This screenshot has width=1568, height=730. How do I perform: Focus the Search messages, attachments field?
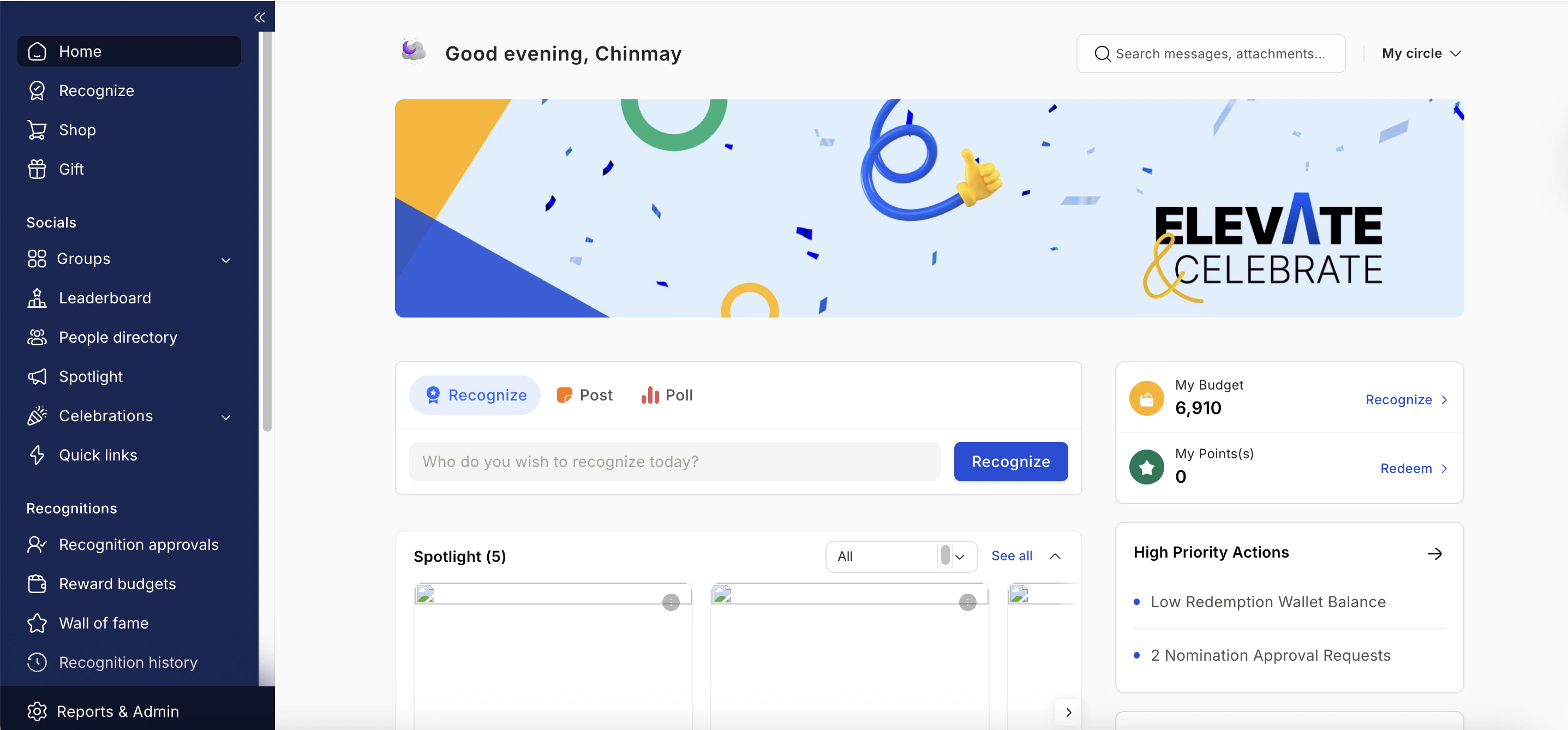coord(1211,53)
